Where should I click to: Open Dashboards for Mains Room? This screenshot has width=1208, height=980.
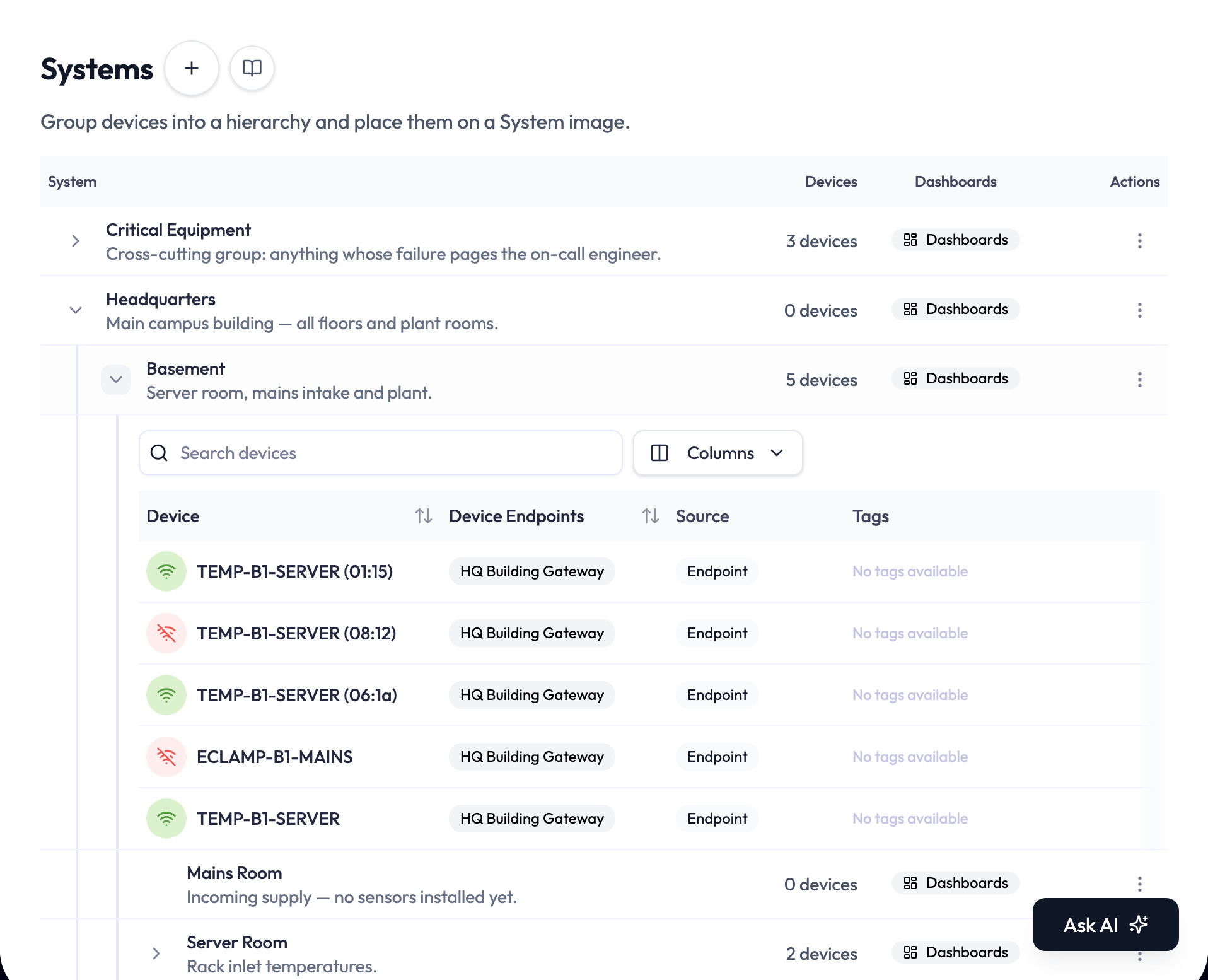point(955,883)
